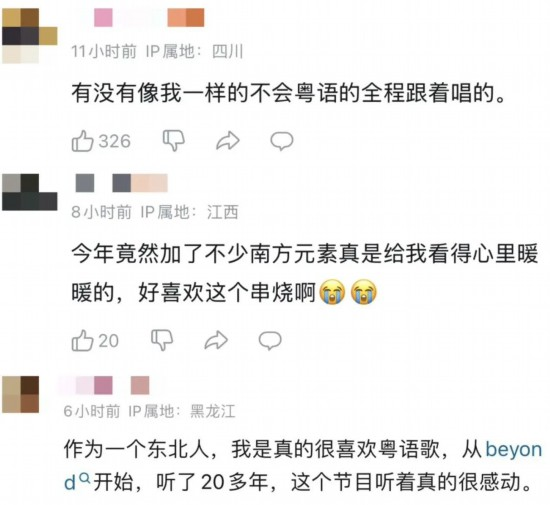Select the comment about southern elements this year
The height and width of the screenshot is (505, 550).
pos(305,273)
